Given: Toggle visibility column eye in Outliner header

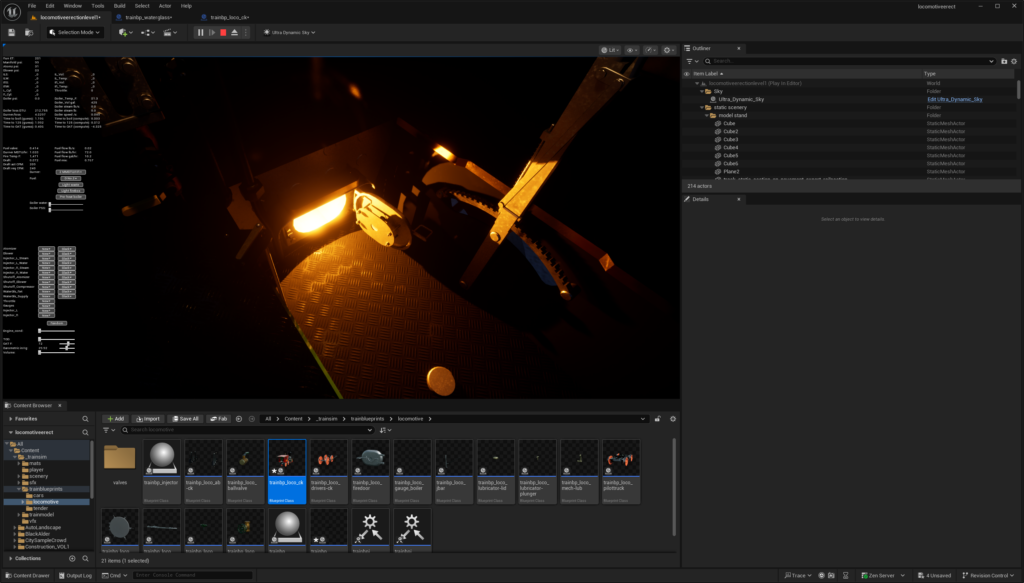Looking at the screenshot, I should tap(687, 73).
